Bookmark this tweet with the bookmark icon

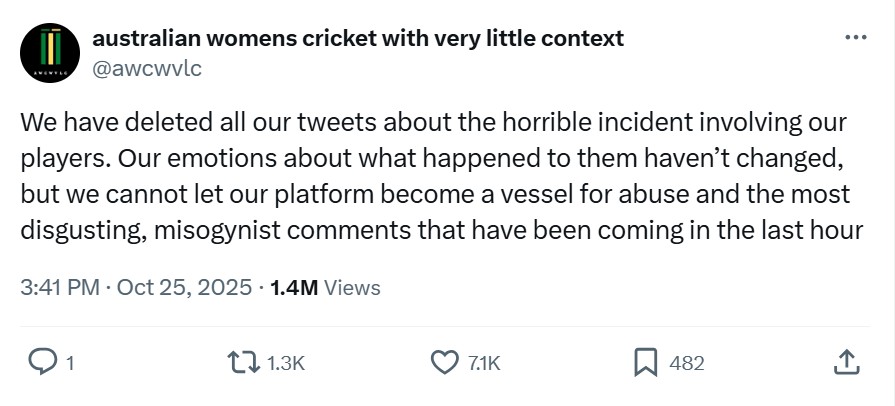[646, 363]
